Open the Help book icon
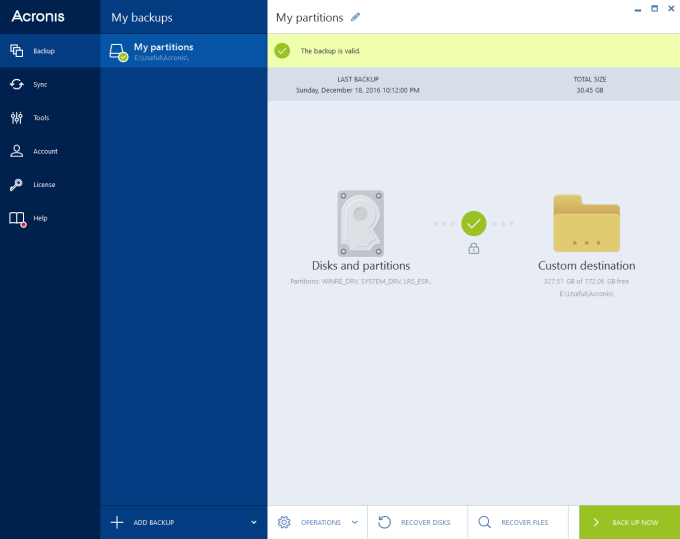This screenshot has height=539, width=680. (x=17, y=219)
